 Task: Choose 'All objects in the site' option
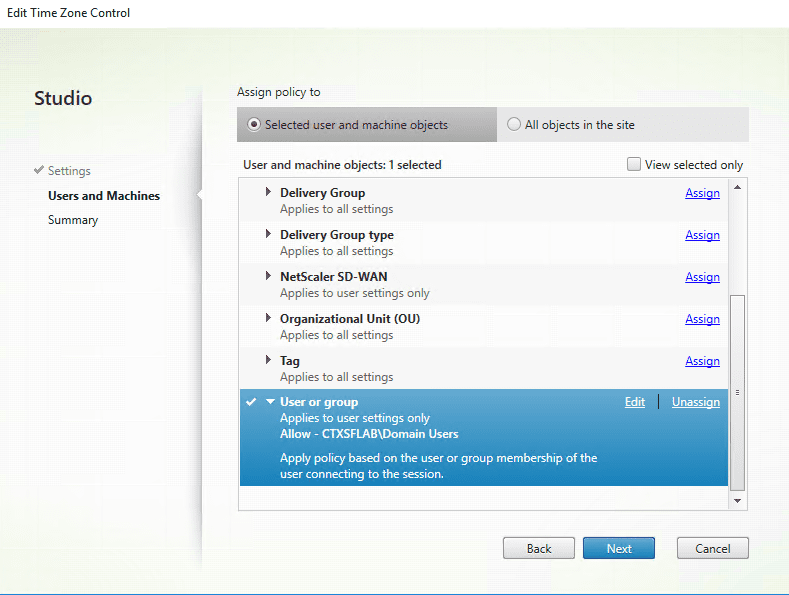[514, 125]
